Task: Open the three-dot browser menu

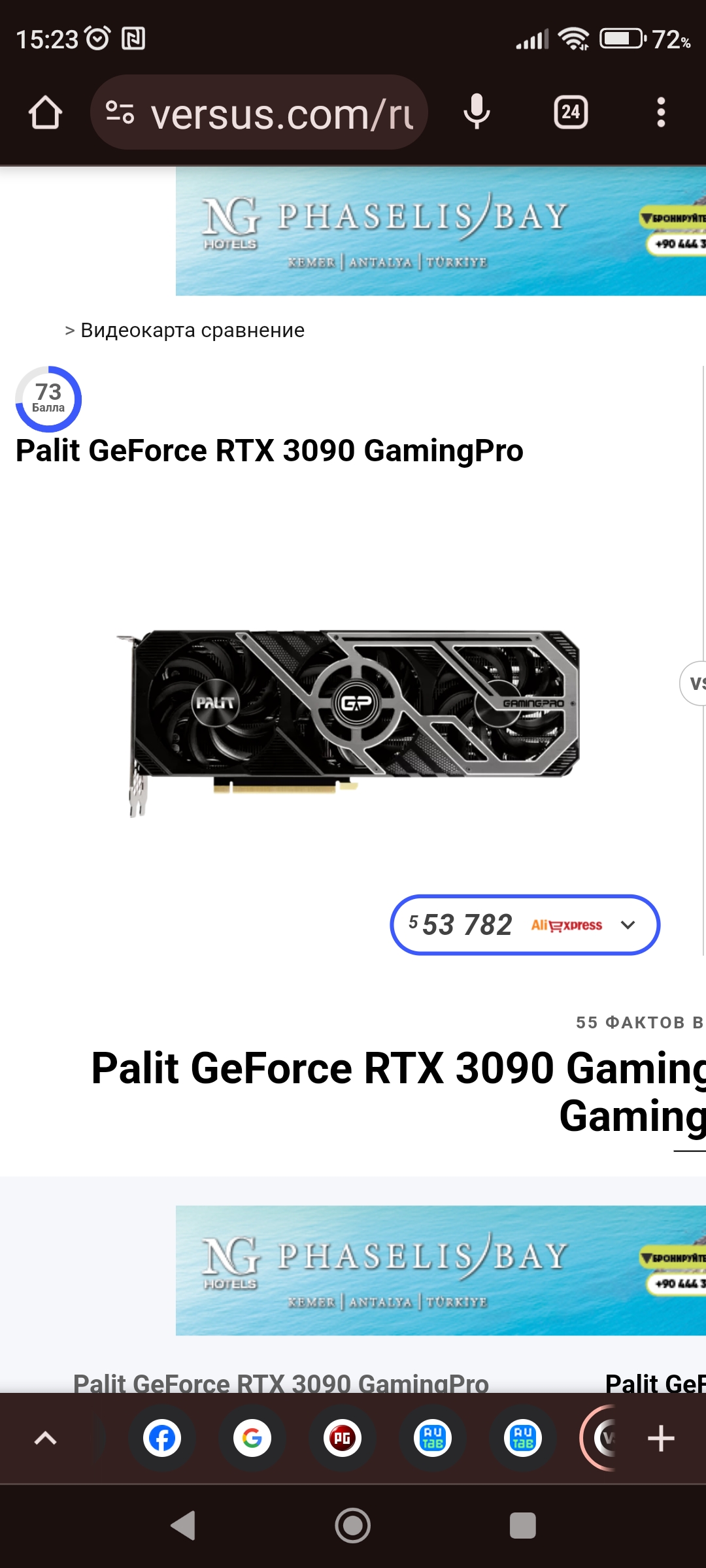Action: (x=661, y=112)
